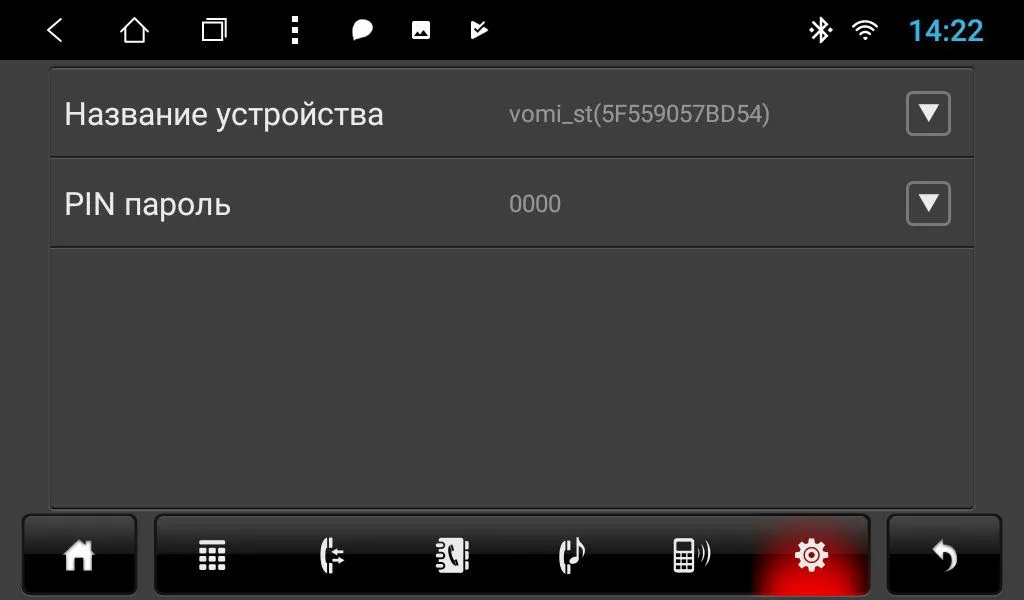Open recent apps overview icon
The width and height of the screenshot is (1024, 600).
(x=214, y=30)
